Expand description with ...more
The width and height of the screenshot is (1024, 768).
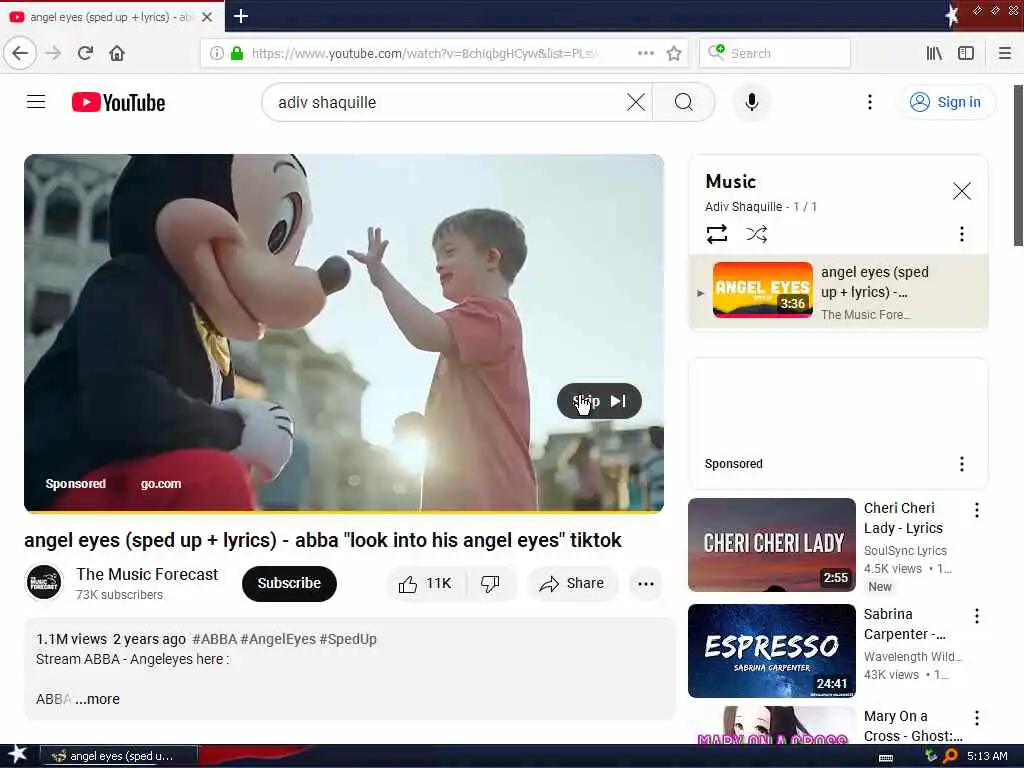(x=97, y=699)
